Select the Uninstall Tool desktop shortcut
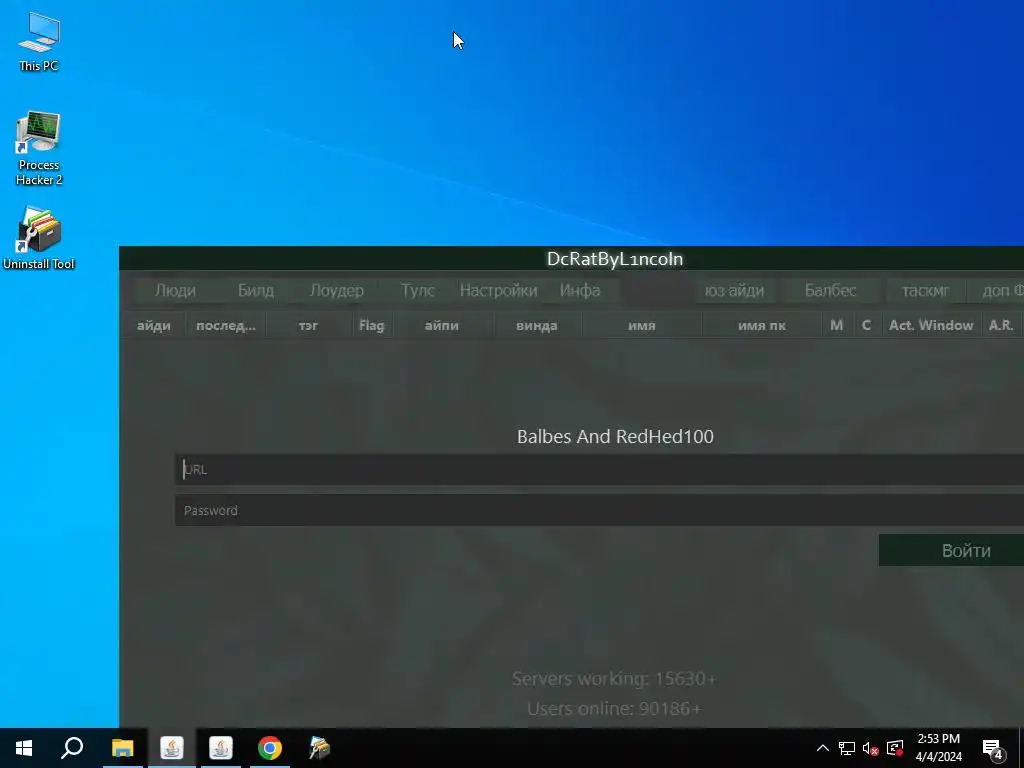The width and height of the screenshot is (1024, 768). (39, 238)
